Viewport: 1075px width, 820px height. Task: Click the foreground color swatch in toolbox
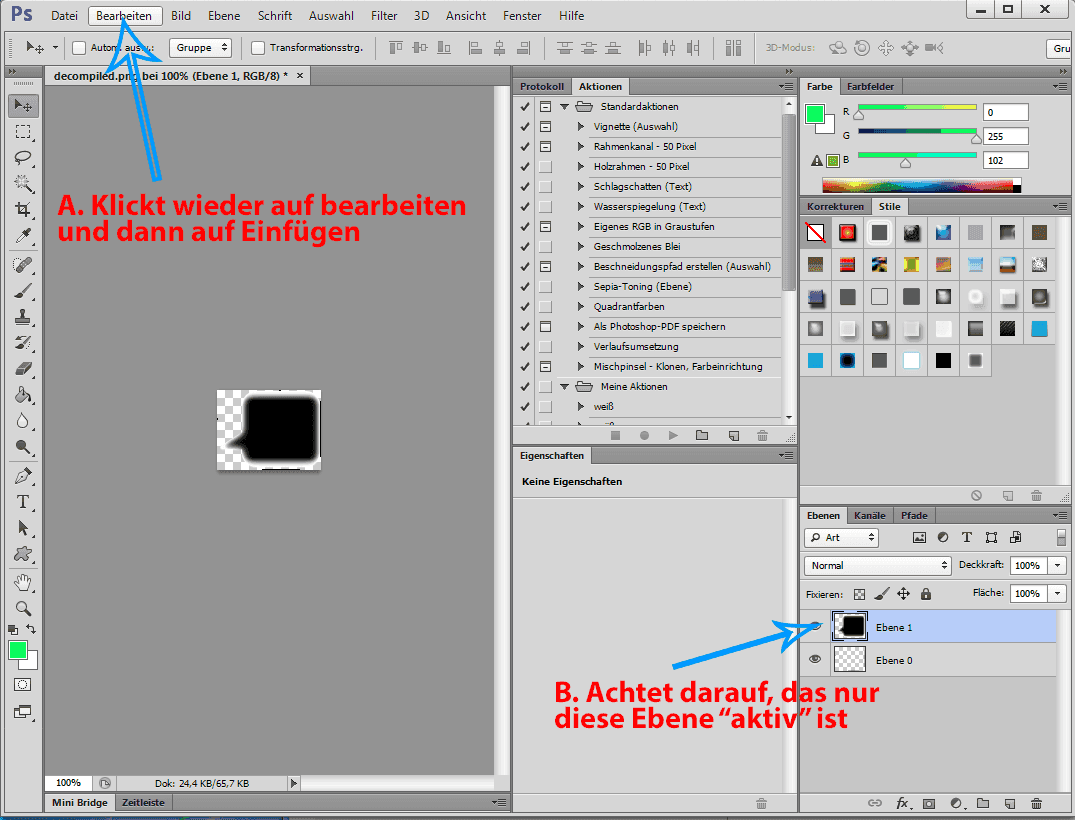pyautogui.click(x=18, y=650)
